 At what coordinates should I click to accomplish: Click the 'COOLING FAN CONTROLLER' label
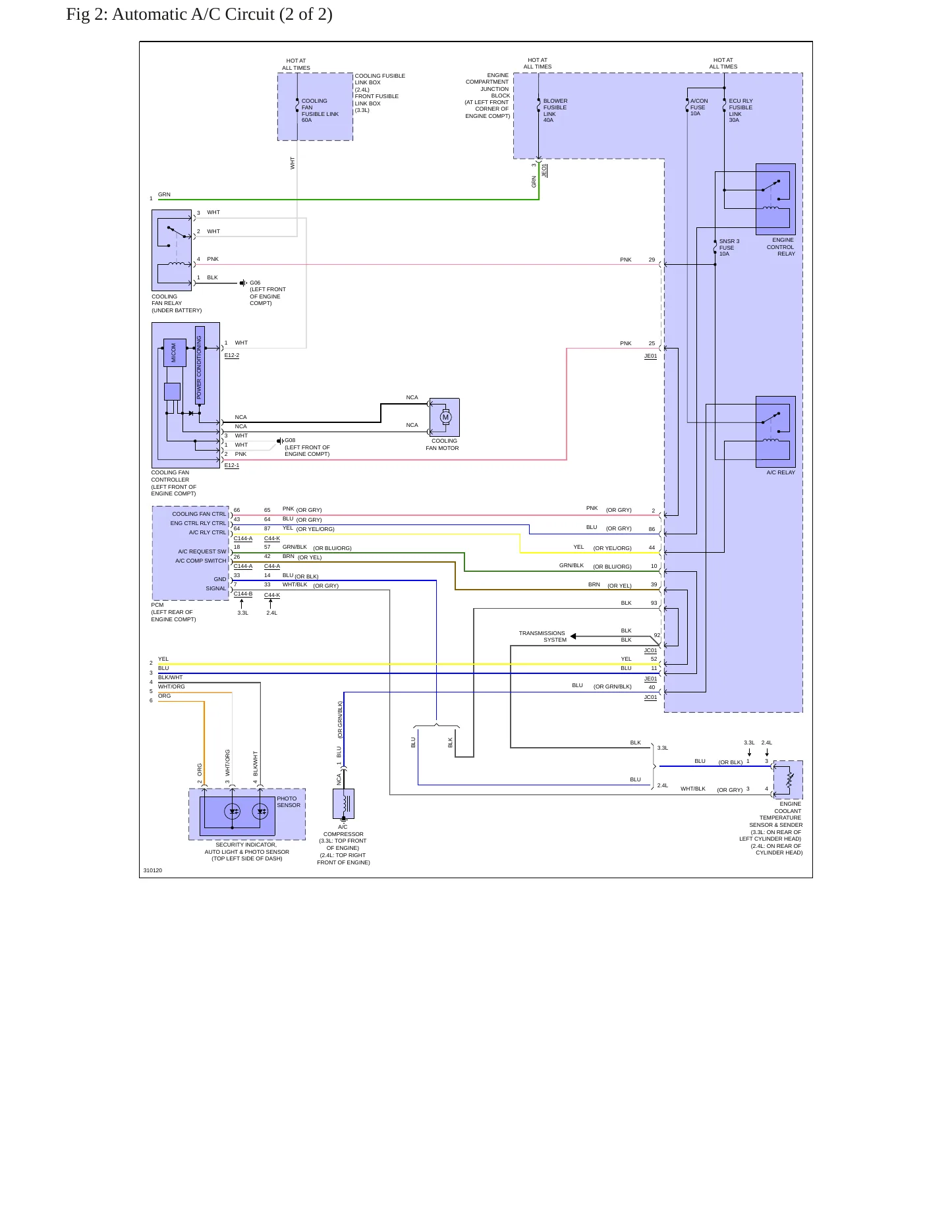tap(170, 476)
